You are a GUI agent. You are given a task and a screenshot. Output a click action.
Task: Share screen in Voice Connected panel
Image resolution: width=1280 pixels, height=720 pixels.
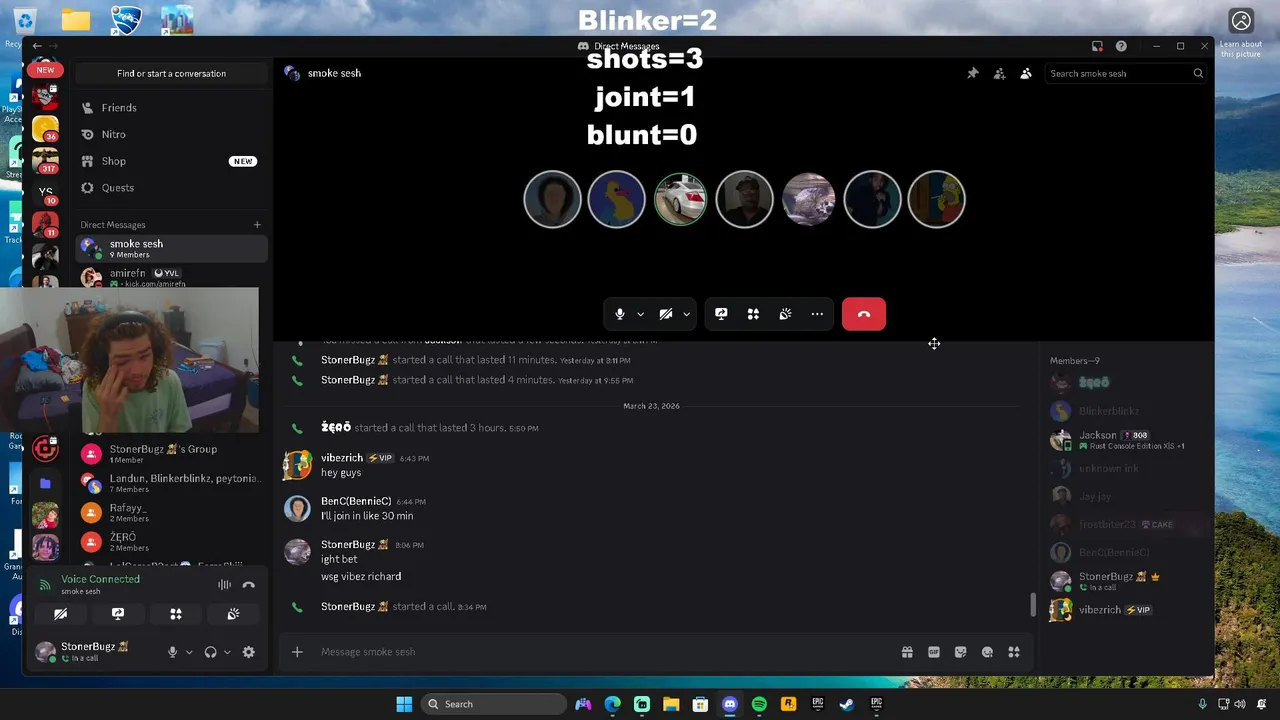pos(118,614)
